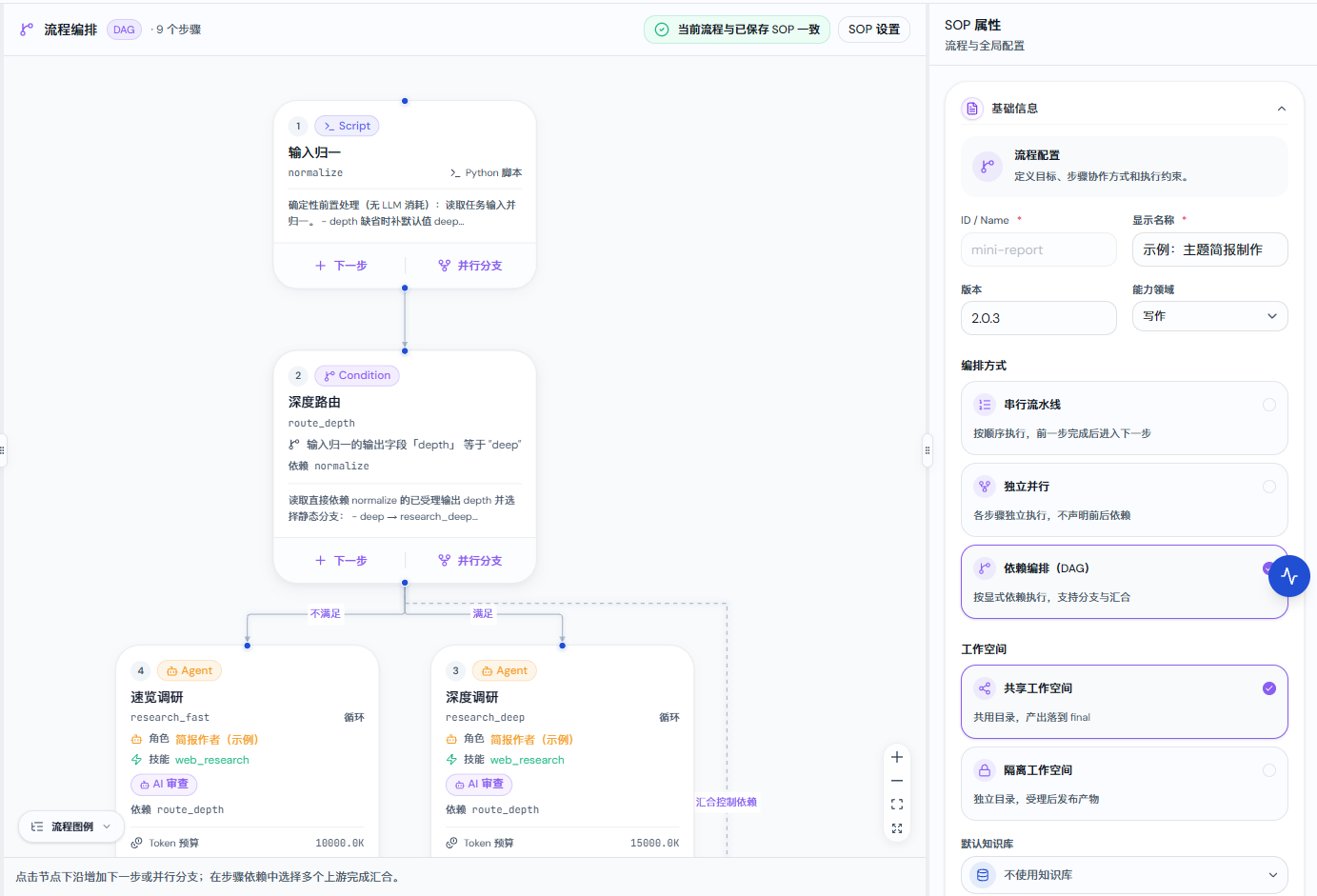The image size is (1317, 896).
Task: Open the 能力领域 dropdown showing 写作
Action: (x=1209, y=316)
